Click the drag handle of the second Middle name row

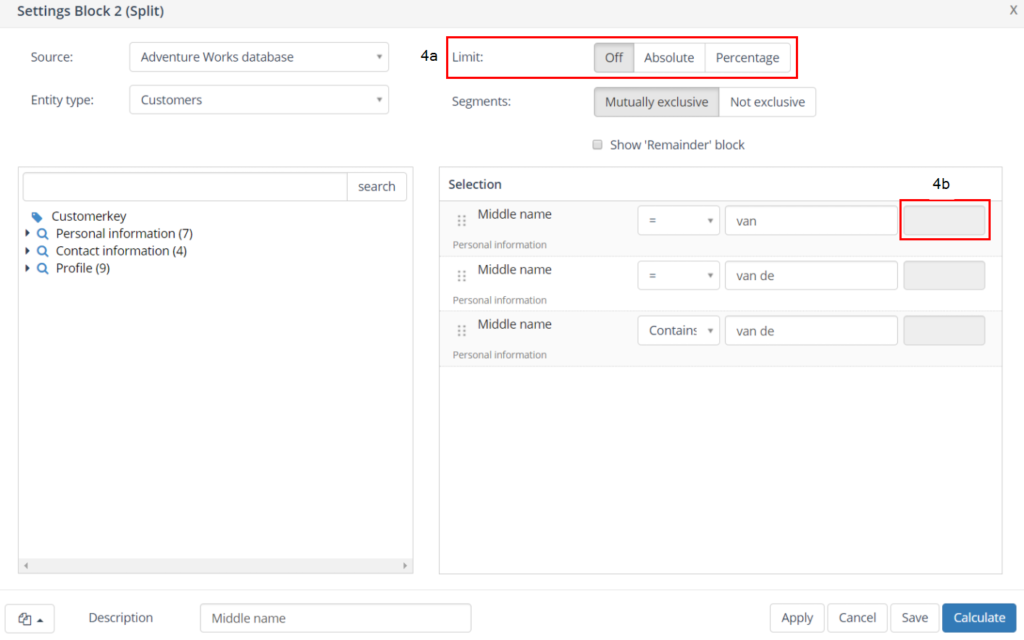tap(462, 276)
